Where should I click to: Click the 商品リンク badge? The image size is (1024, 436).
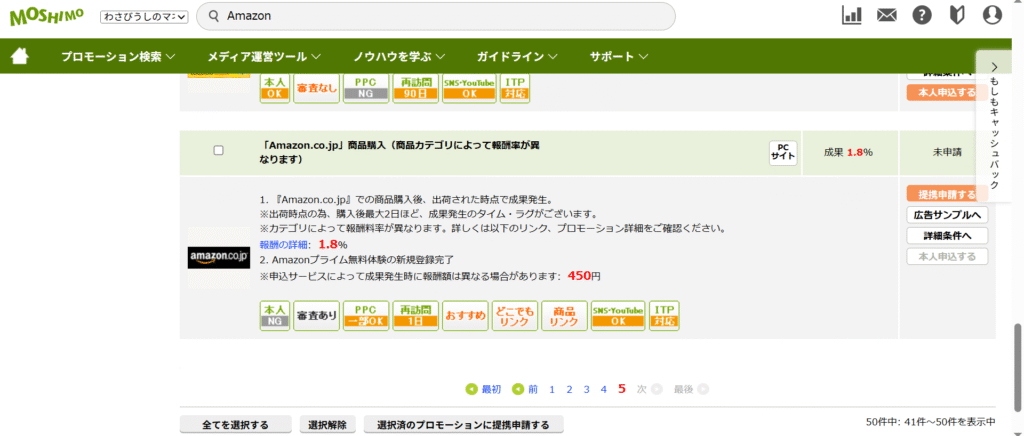tap(564, 316)
